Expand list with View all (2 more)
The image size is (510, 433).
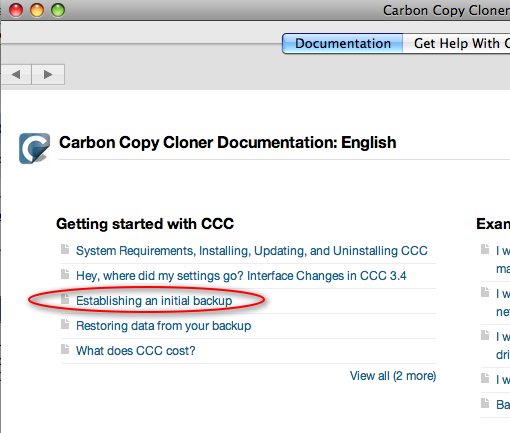393,376
